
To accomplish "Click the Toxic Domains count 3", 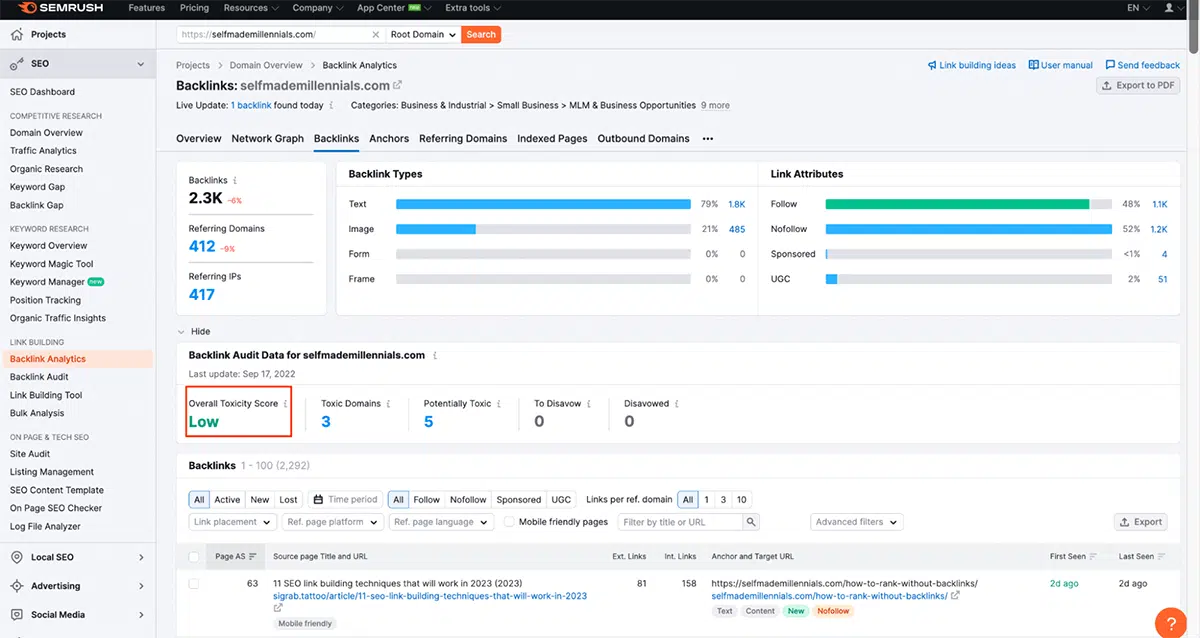I will (x=326, y=421).
